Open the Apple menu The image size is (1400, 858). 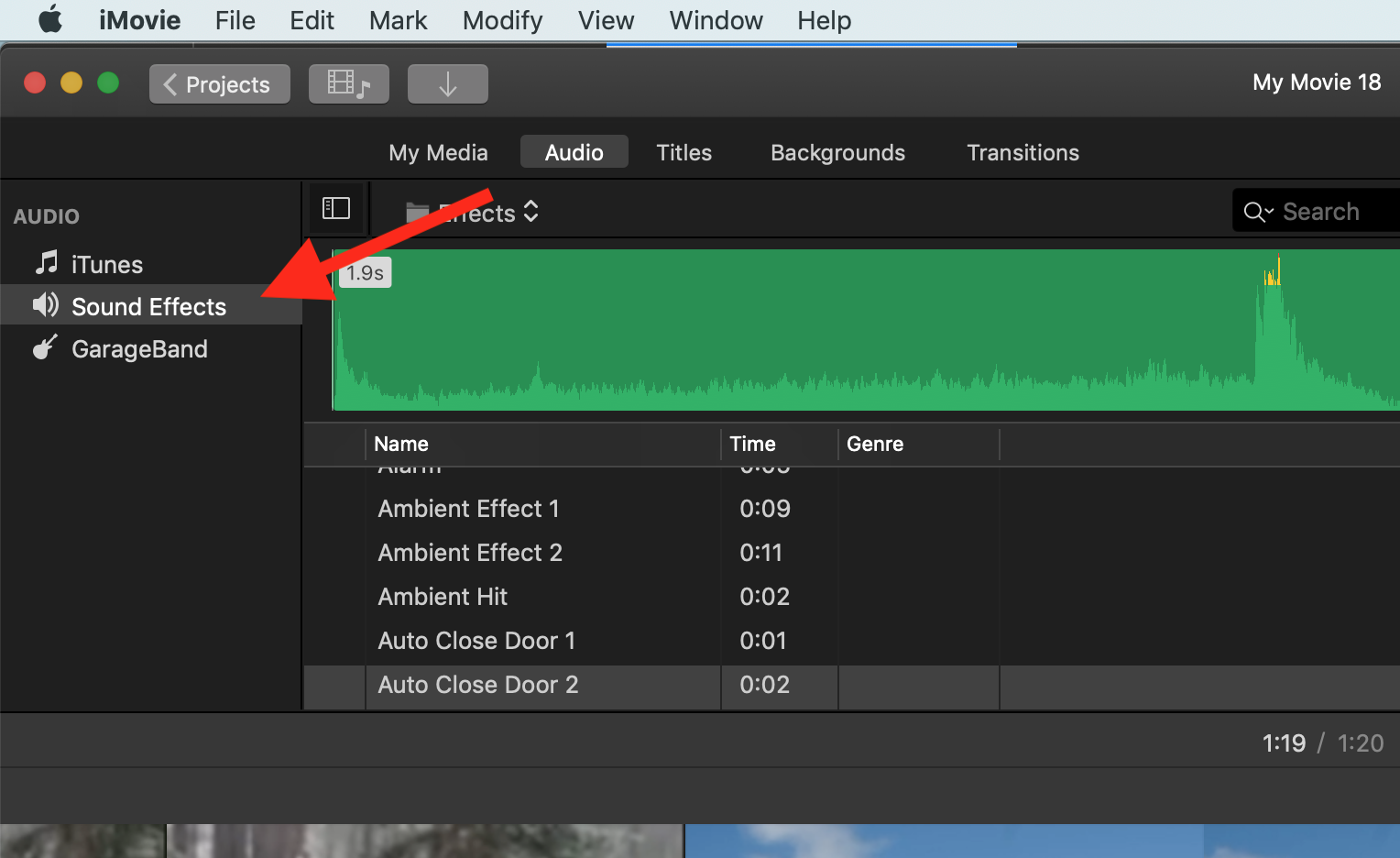point(50,19)
